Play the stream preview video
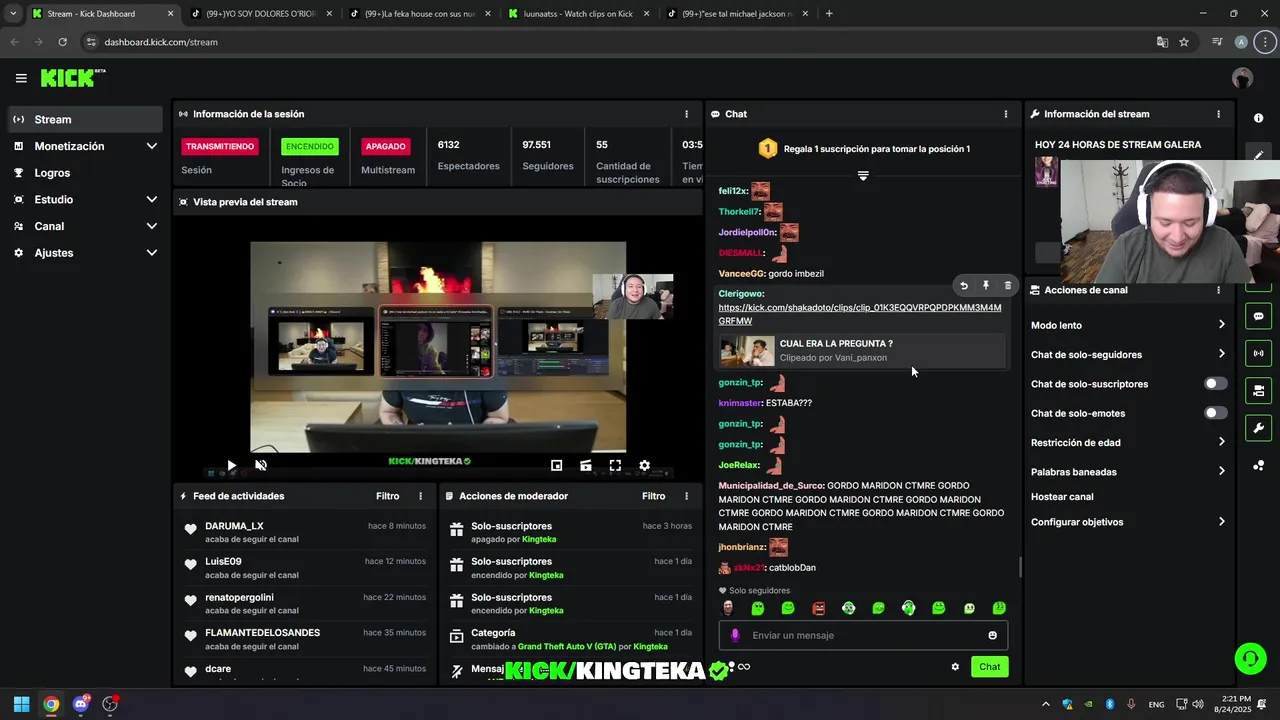 [231, 465]
